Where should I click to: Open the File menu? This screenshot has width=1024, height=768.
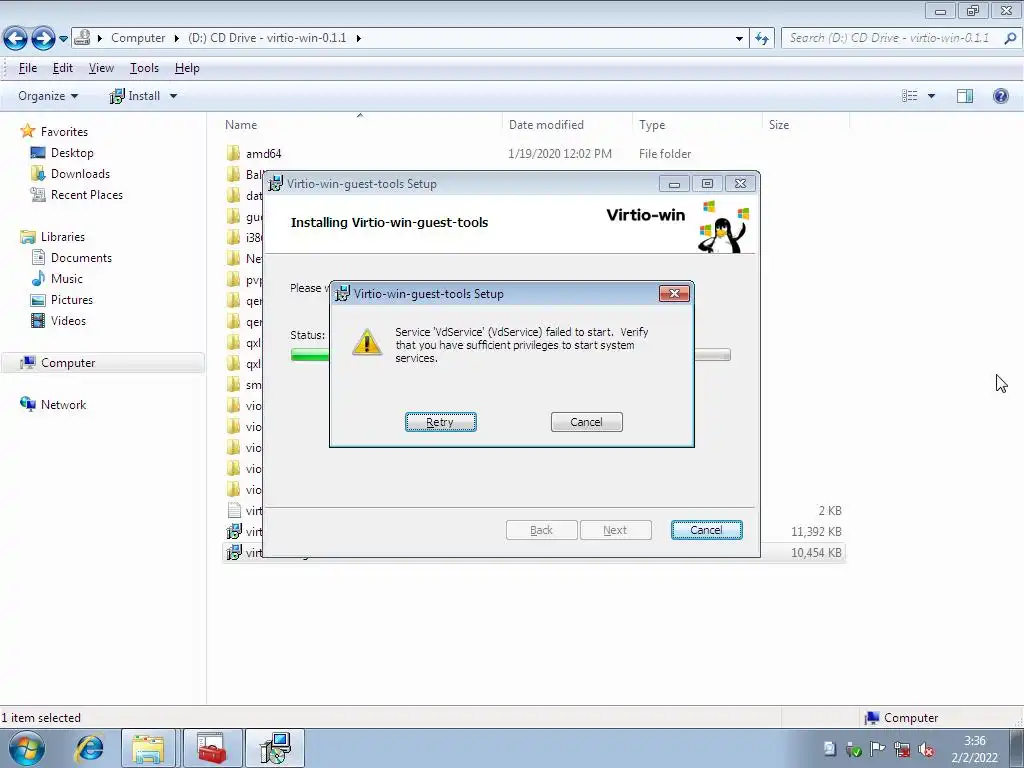tap(27, 68)
